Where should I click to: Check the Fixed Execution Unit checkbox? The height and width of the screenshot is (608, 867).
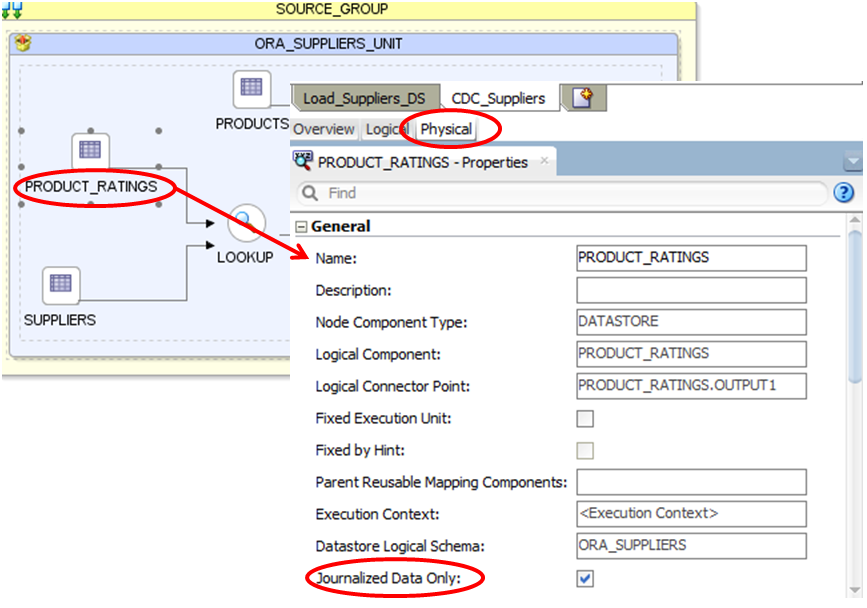(585, 418)
